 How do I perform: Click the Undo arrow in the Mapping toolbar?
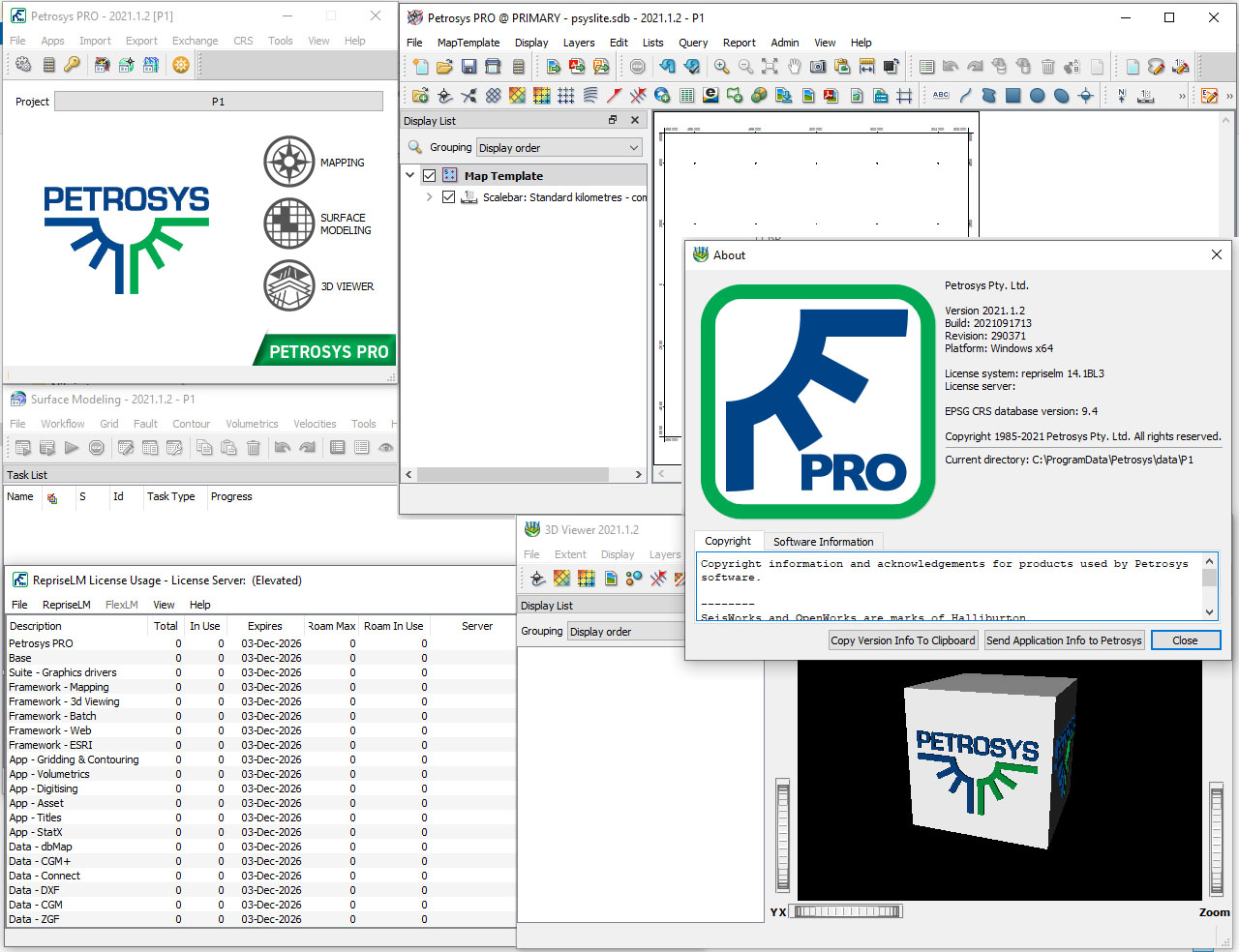(669, 66)
